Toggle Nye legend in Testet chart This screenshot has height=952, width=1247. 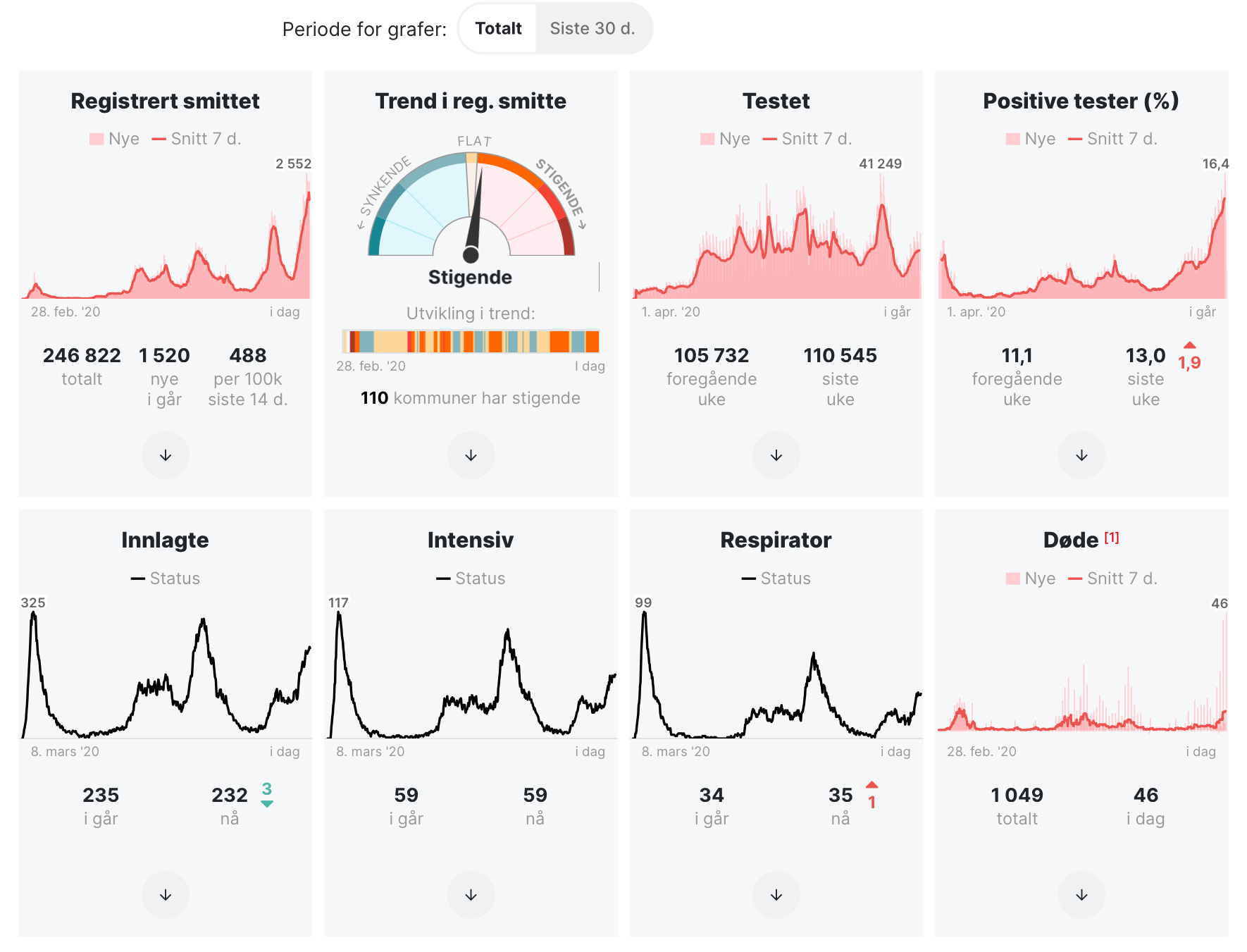click(x=726, y=139)
